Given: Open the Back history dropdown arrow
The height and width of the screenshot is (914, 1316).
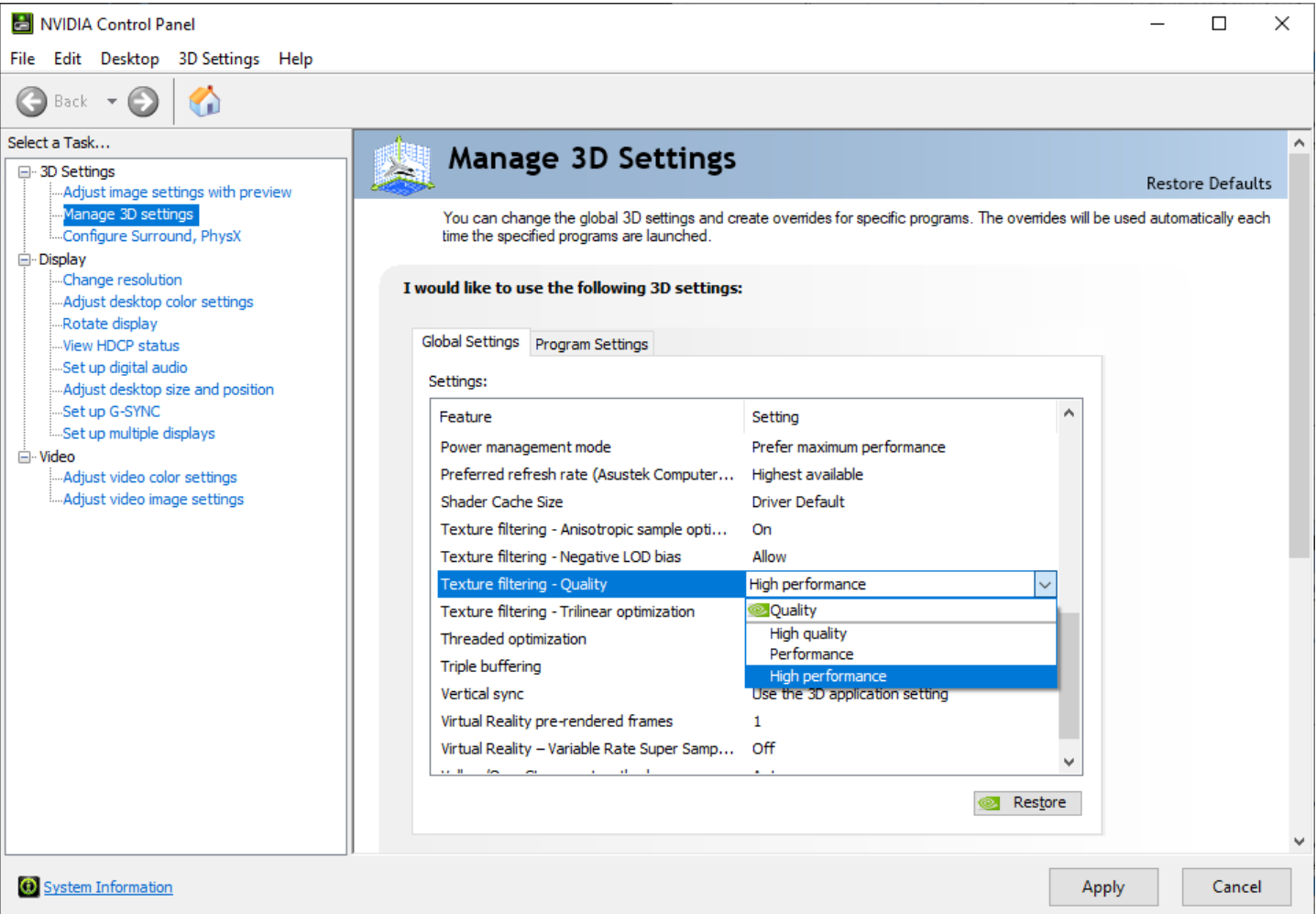Looking at the screenshot, I should [x=112, y=102].
